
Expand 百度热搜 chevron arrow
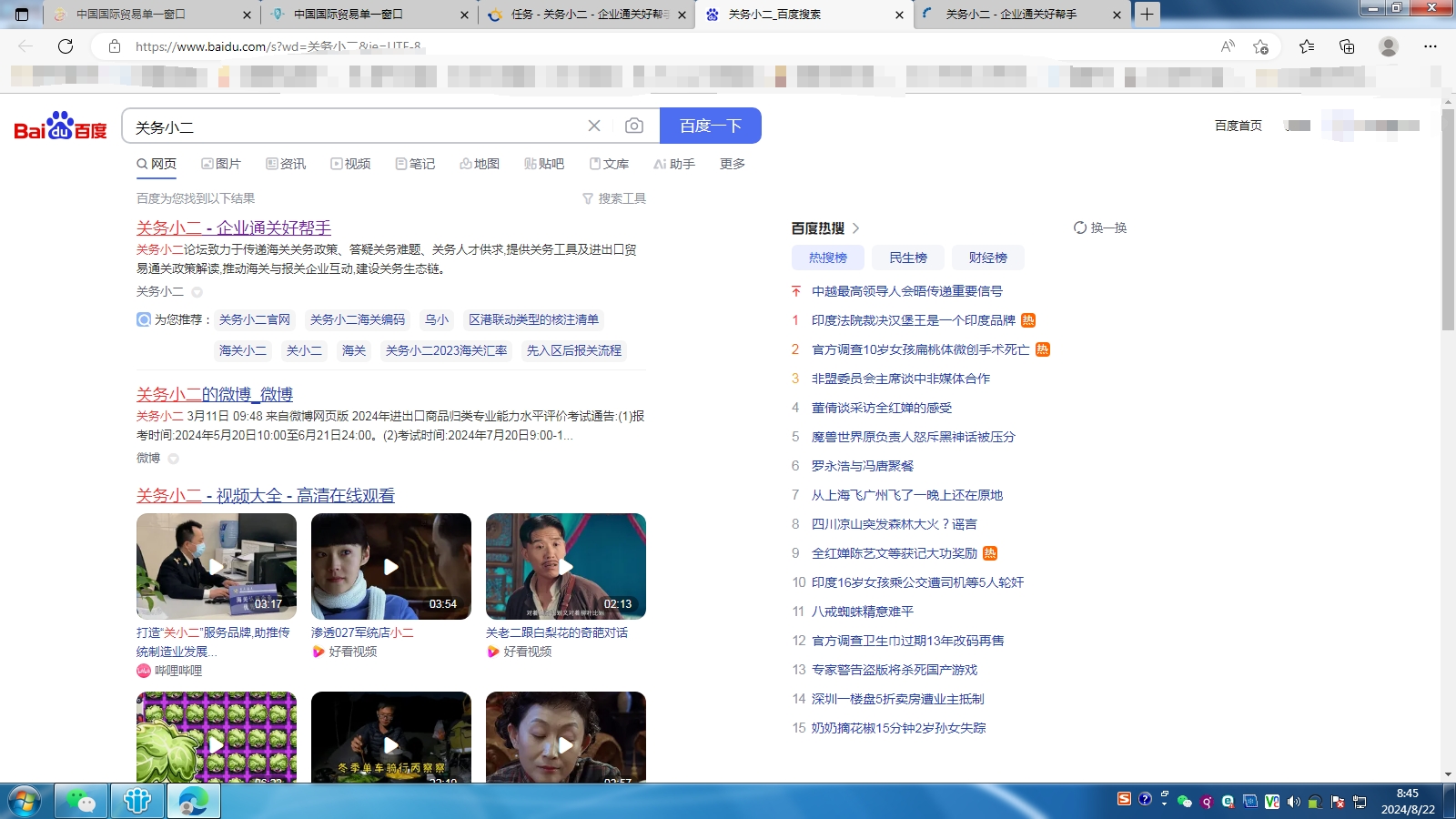pyautogui.click(x=855, y=228)
